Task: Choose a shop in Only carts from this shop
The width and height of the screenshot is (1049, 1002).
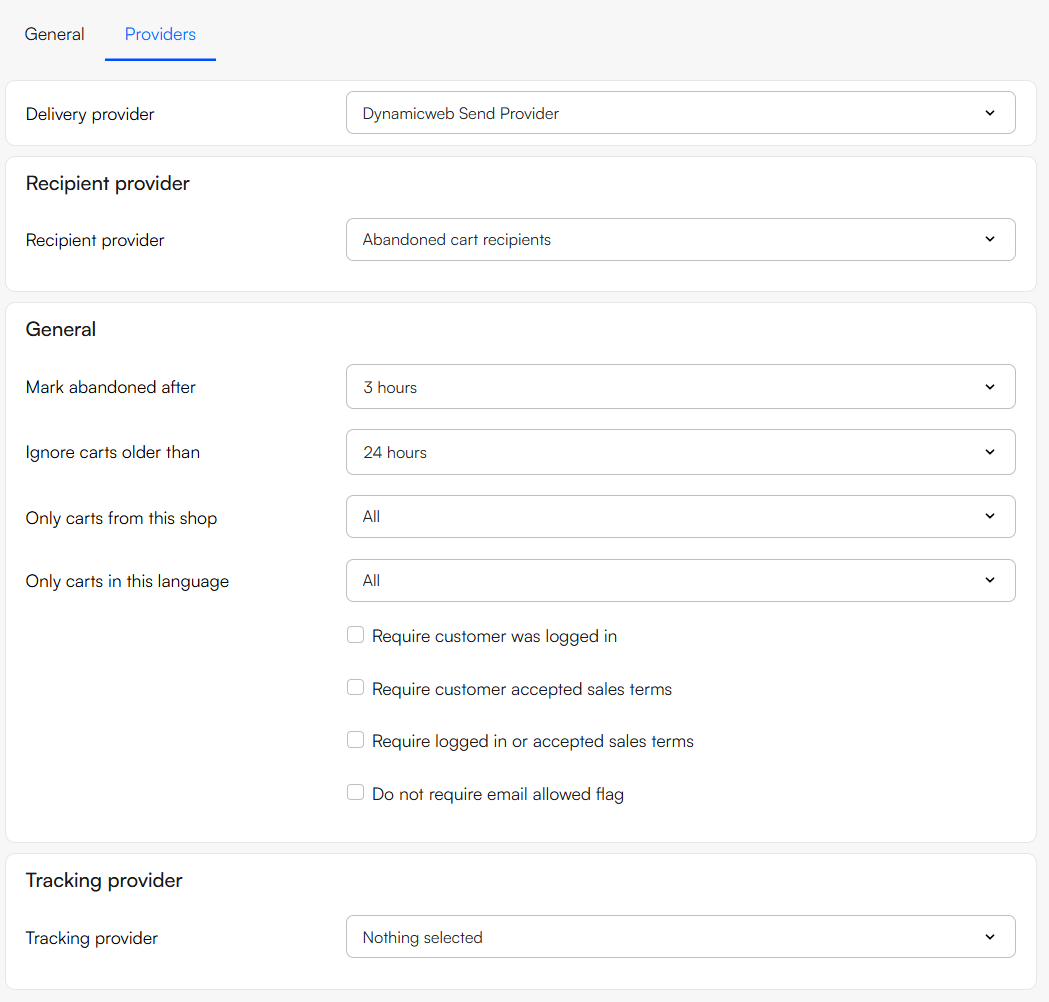Action: pyautogui.click(x=680, y=517)
